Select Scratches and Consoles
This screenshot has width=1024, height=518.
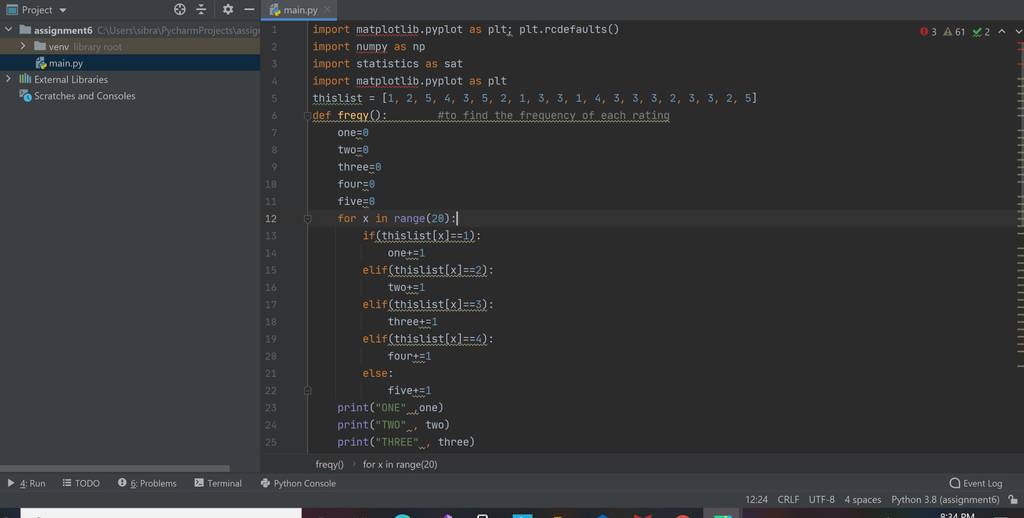[x=84, y=96]
